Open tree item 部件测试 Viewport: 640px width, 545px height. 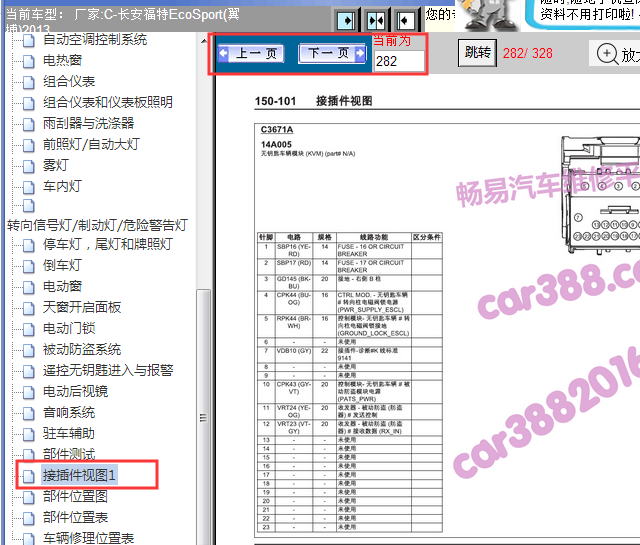click(69, 455)
